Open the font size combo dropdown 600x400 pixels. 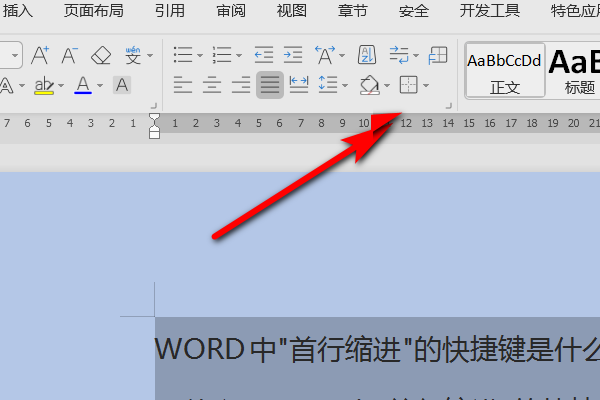[x=15, y=56]
